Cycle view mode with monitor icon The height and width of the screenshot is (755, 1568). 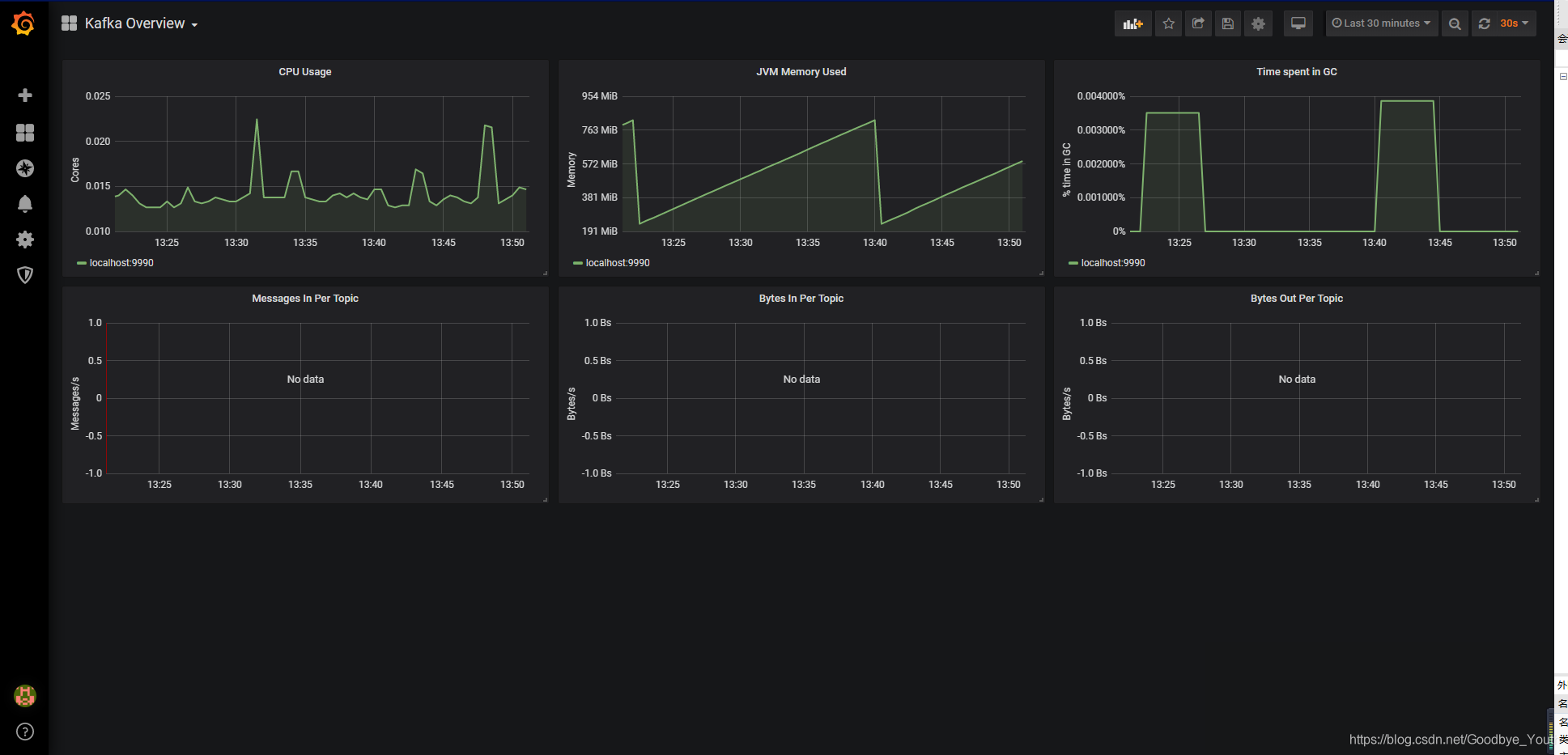[x=1298, y=23]
